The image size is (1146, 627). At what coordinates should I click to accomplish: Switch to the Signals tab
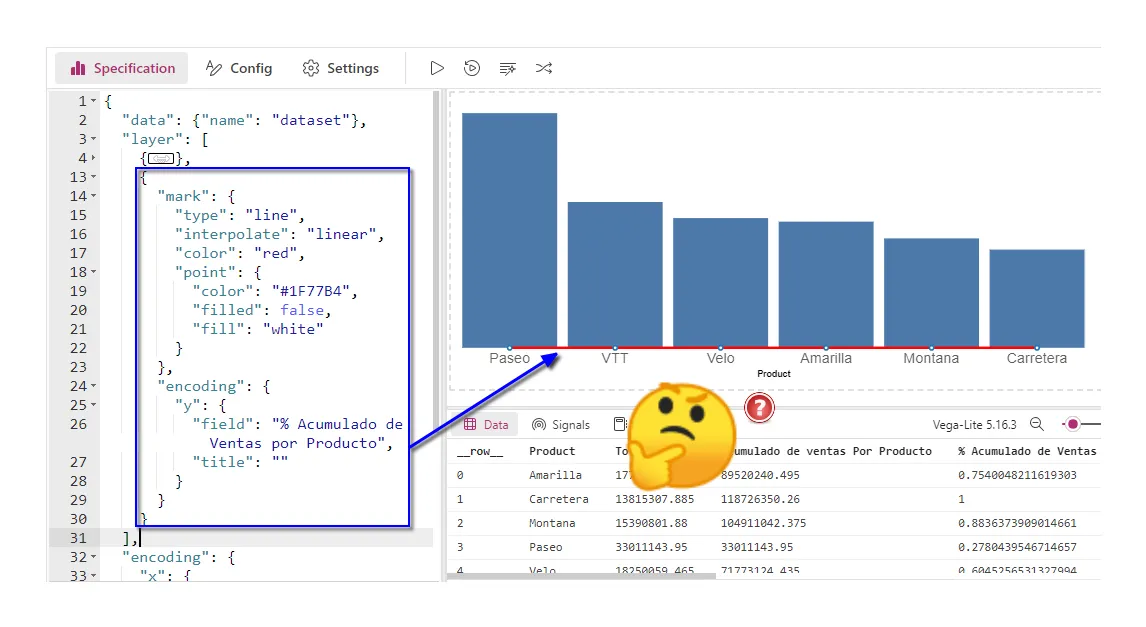point(561,425)
